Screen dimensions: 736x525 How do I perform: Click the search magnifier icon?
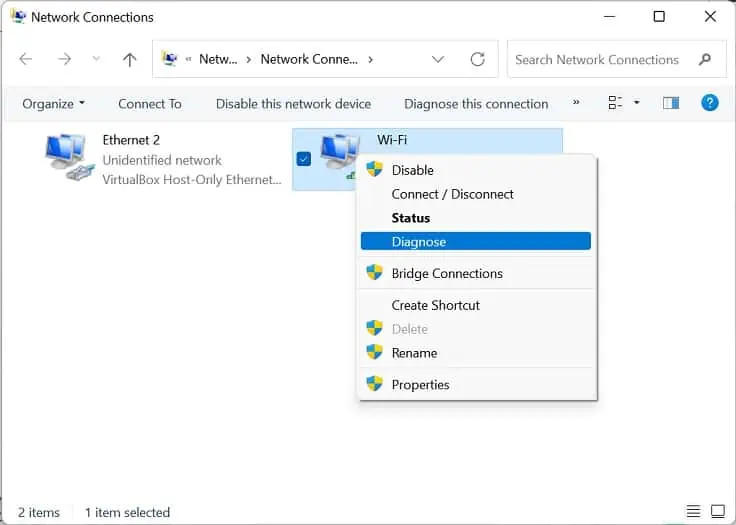[705, 60]
